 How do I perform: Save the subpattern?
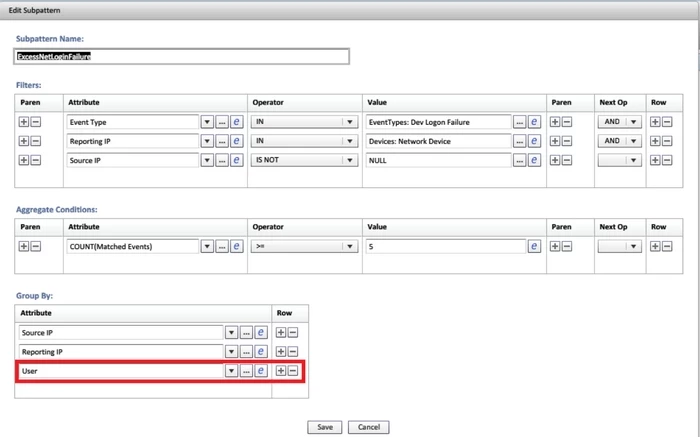point(325,427)
